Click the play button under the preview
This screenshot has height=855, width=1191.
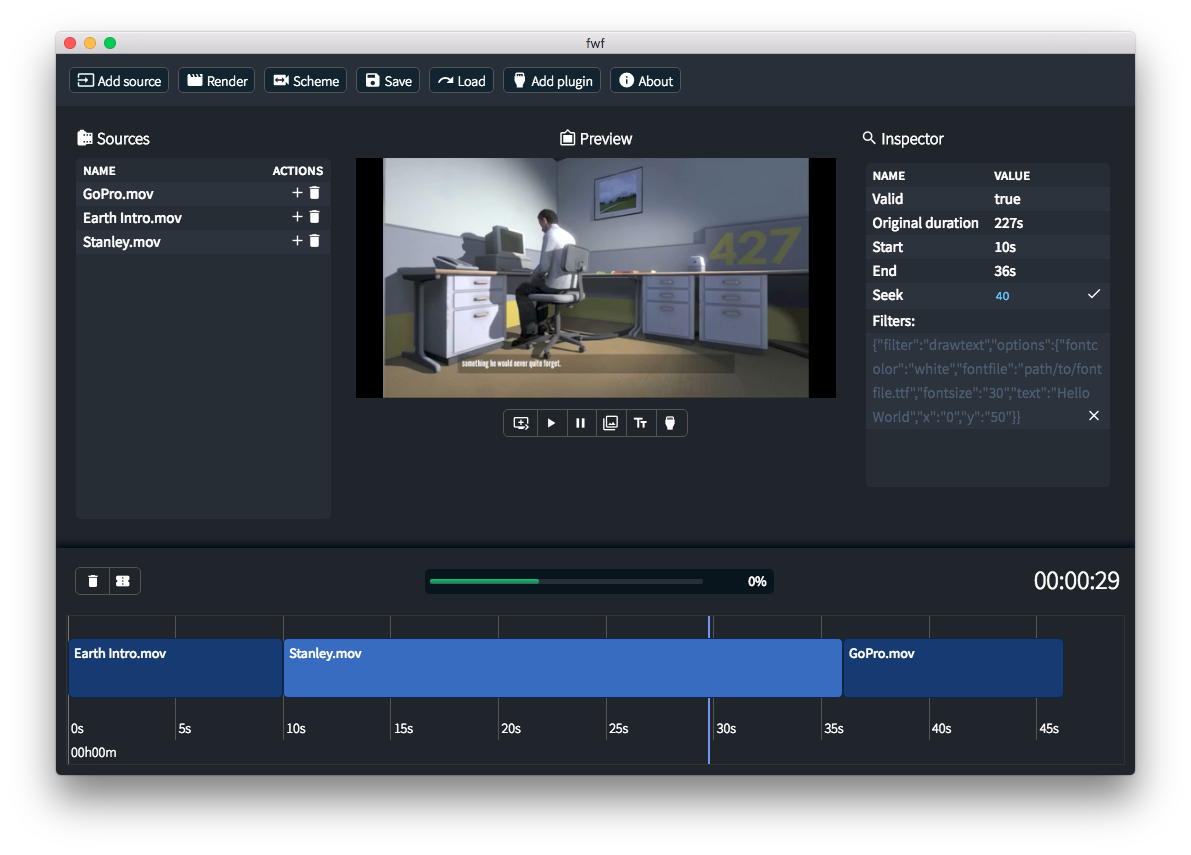[551, 423]
